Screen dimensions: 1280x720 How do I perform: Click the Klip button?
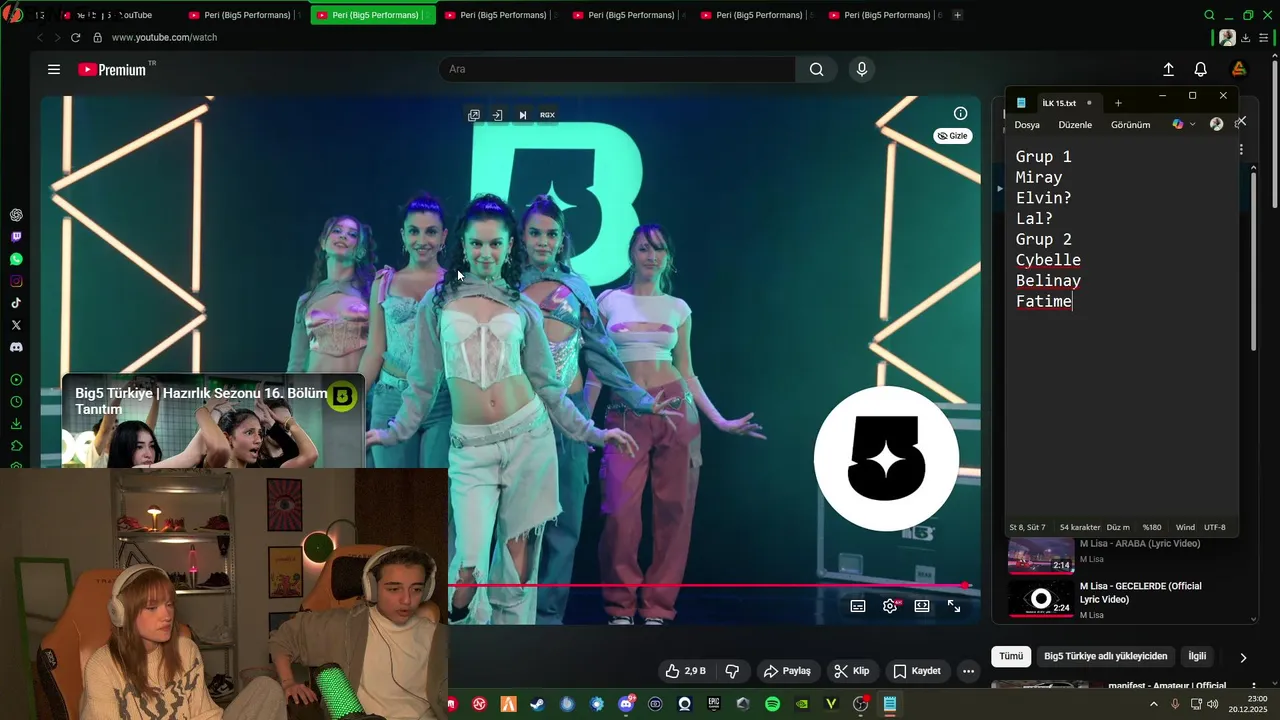point(852,671)
